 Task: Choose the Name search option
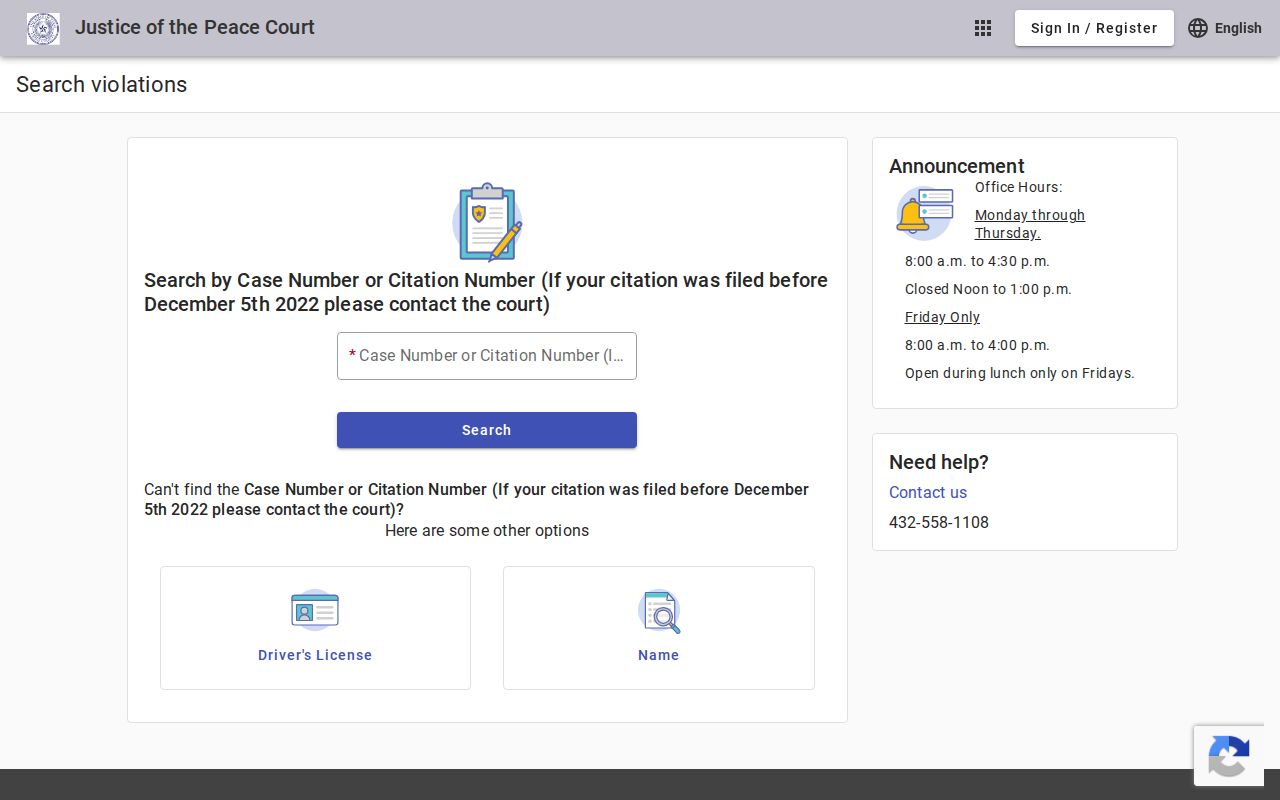tap(659, 628)
